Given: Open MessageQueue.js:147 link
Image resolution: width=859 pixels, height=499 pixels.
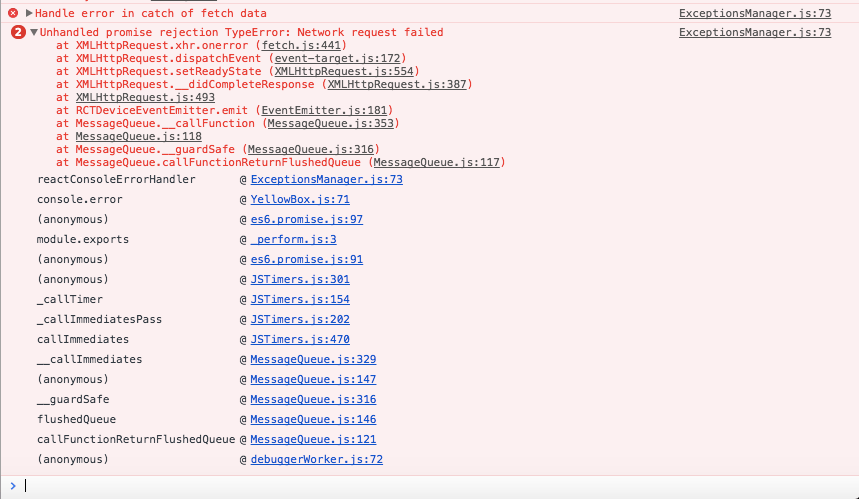Looking at the screenshot, I should tap(313, 379).
